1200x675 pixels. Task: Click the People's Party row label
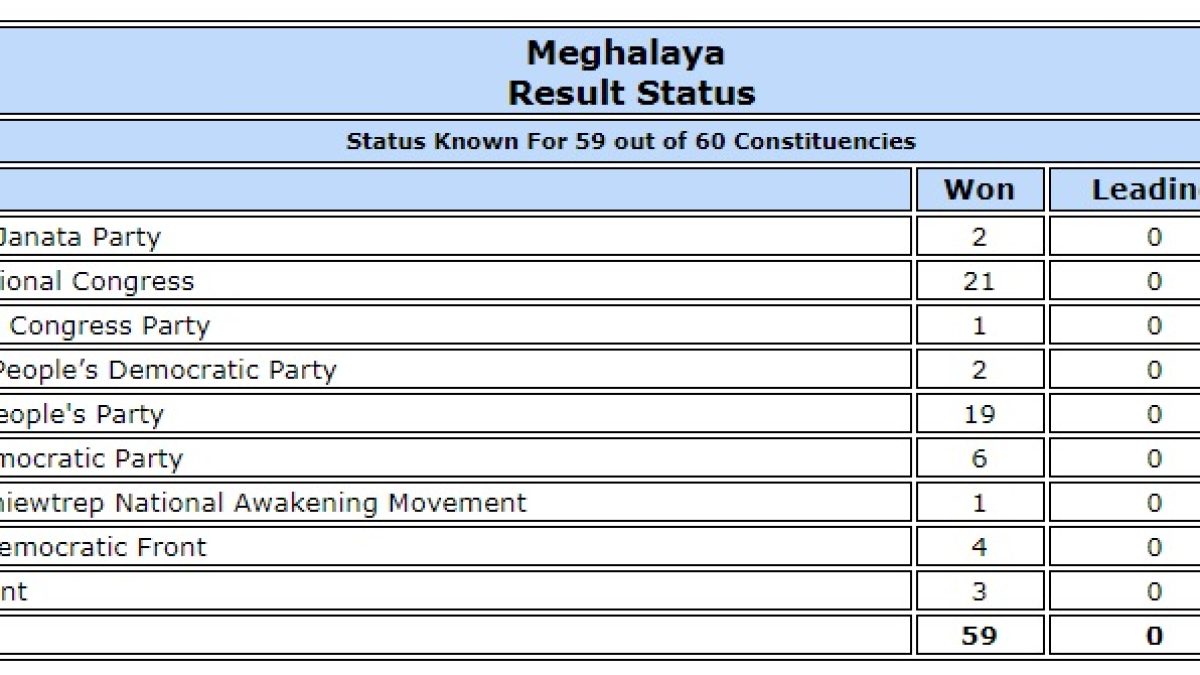81,414
